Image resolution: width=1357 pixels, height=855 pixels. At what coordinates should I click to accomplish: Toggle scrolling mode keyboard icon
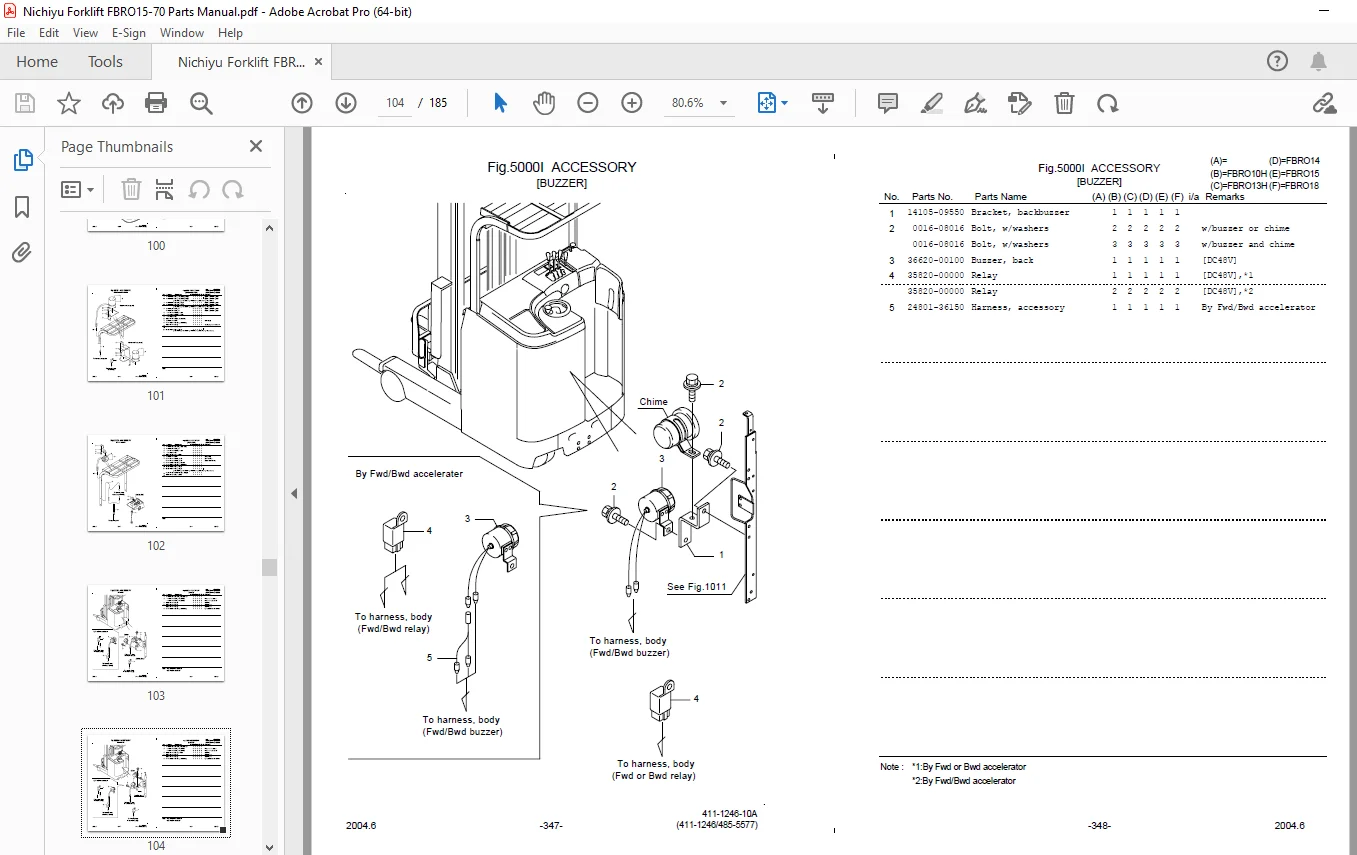coord(823,103)
